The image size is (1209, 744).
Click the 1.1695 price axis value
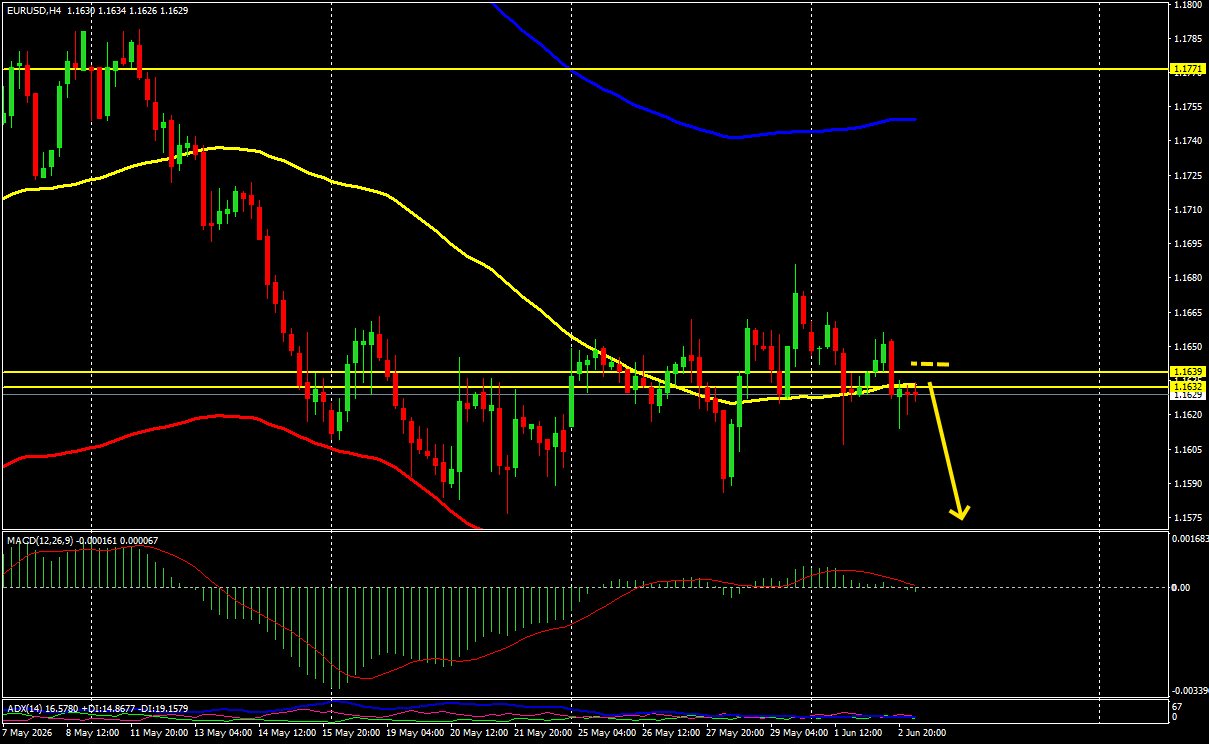tap(1189, 244)
